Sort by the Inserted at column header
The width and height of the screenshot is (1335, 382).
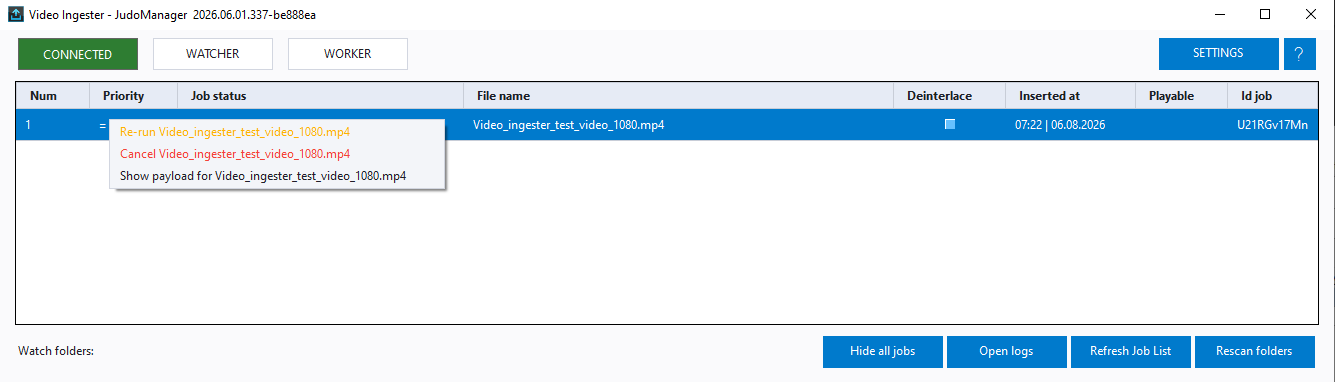(1070, 96)
